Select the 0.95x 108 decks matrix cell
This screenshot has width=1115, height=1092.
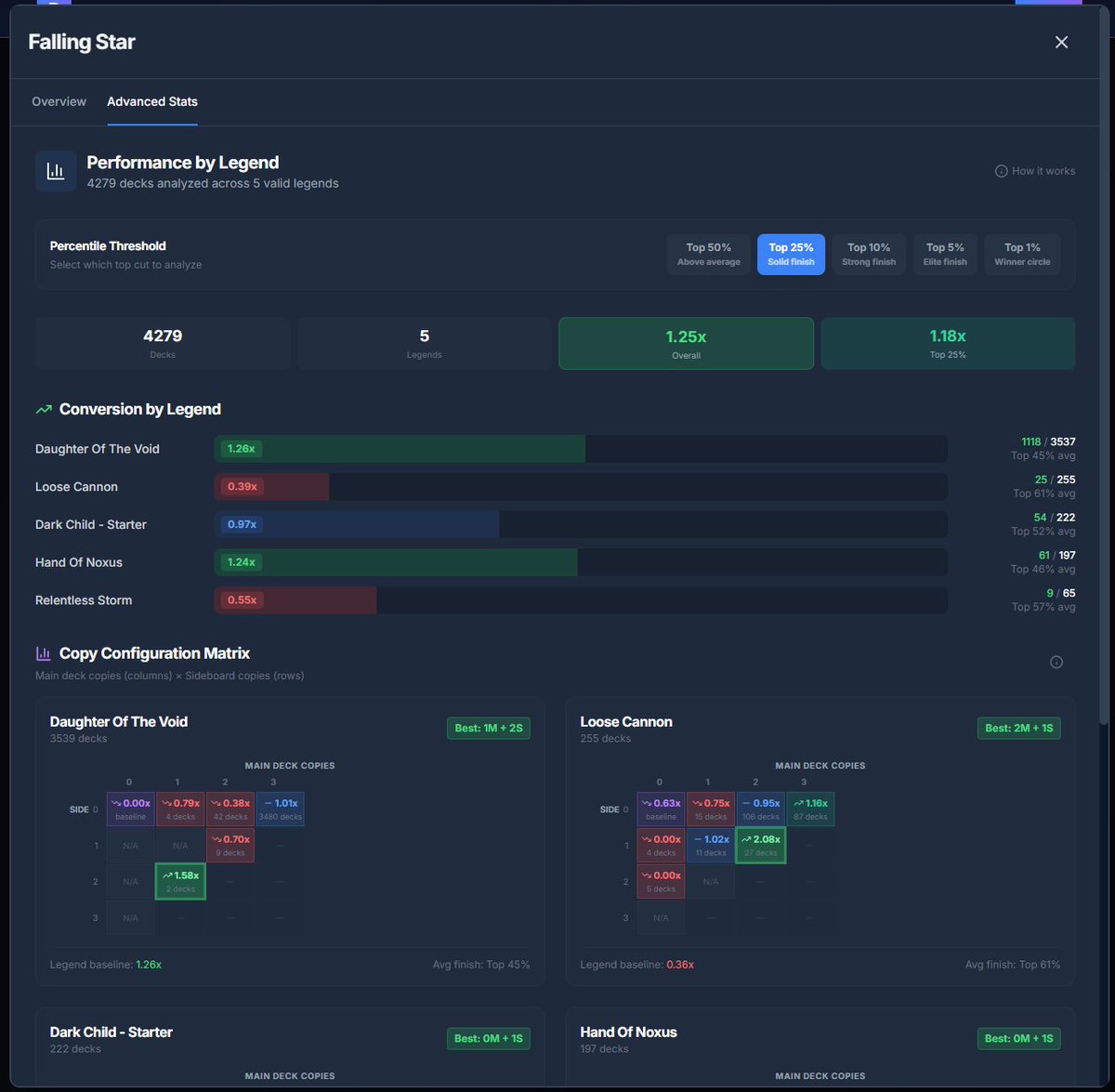pos(760,809)
